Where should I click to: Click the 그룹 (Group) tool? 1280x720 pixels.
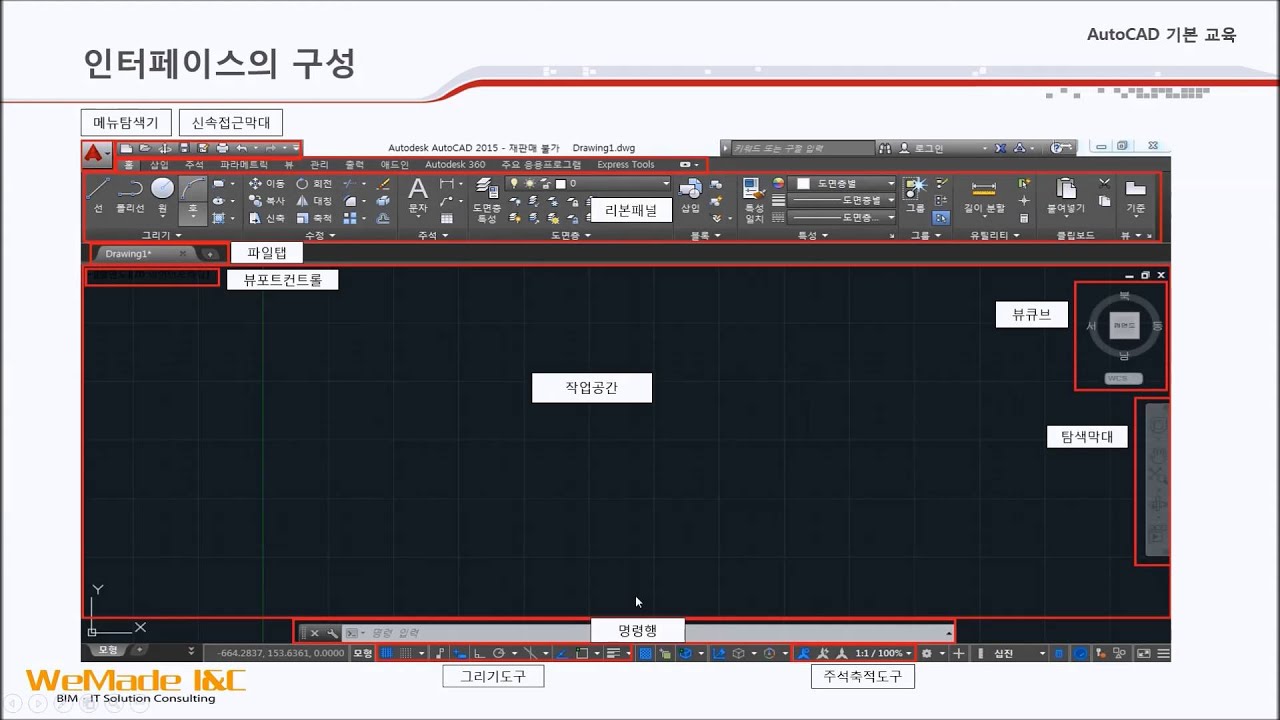[915, 196]
